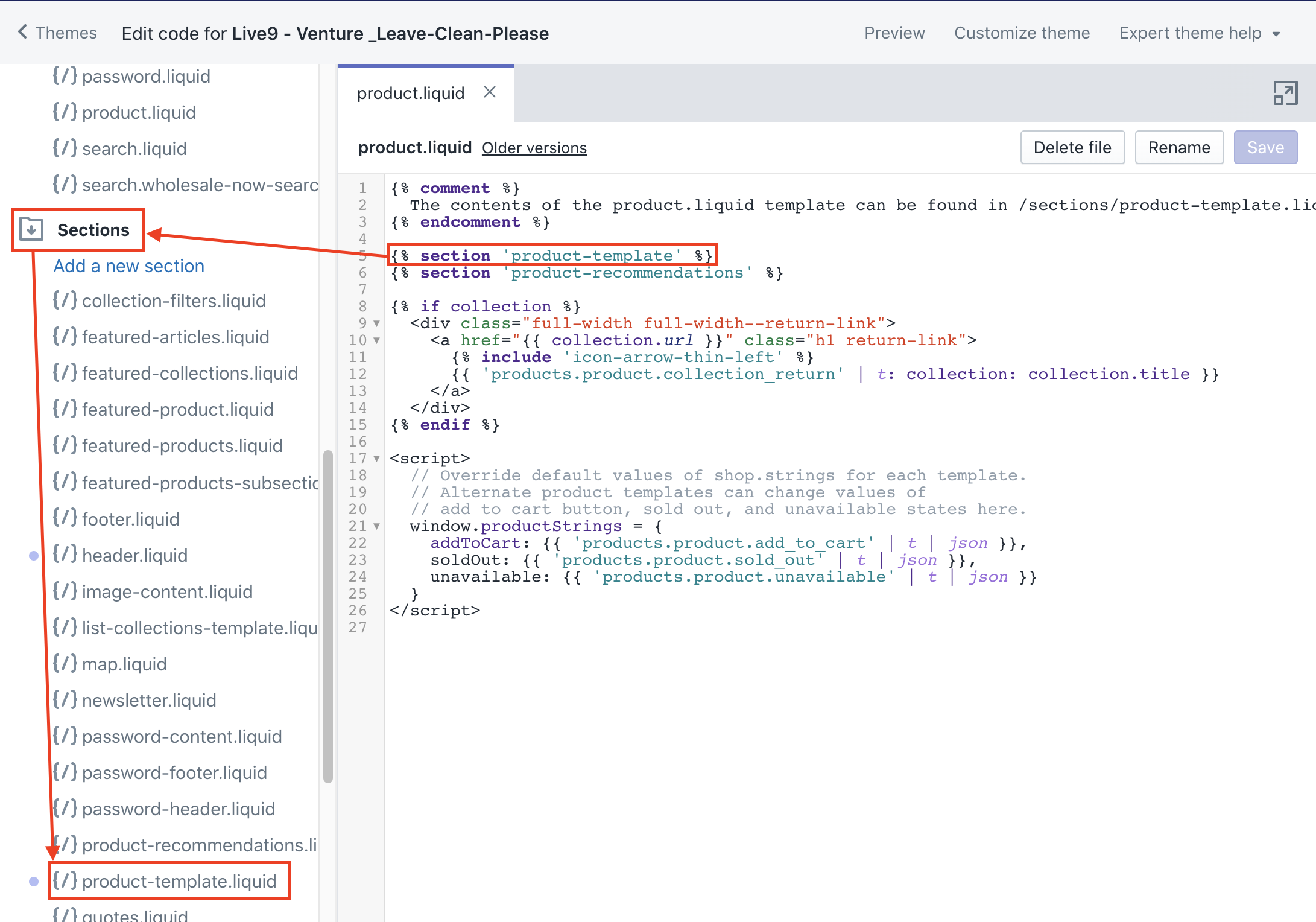This screenshot has width=1316, height=922.
Task: Open password-header.liquid section
Action: [x=179, y=809]
